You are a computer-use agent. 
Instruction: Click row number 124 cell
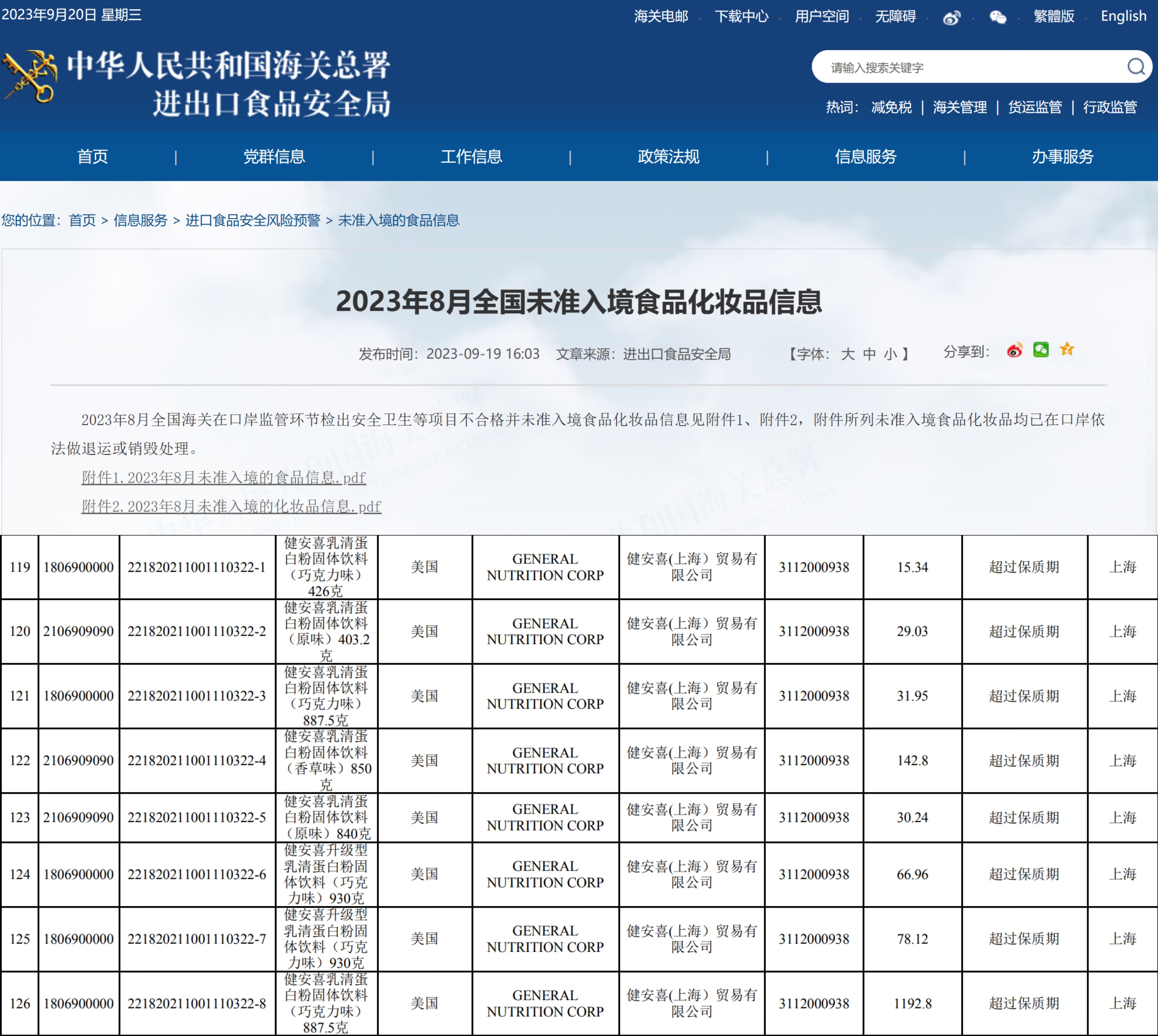click(x=20, y=874)
